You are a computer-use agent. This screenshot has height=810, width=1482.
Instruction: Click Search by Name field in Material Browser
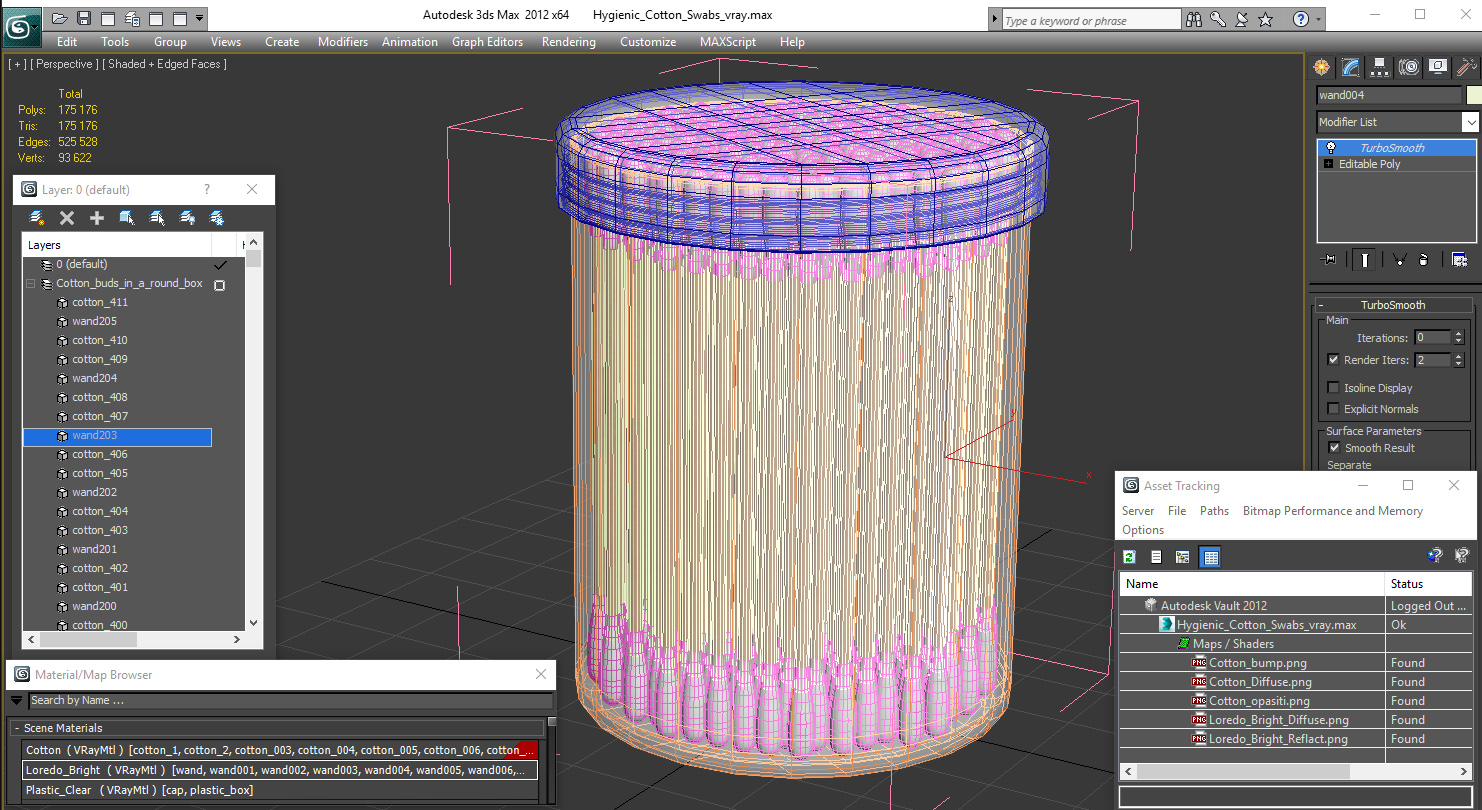[x=290, y=701]
